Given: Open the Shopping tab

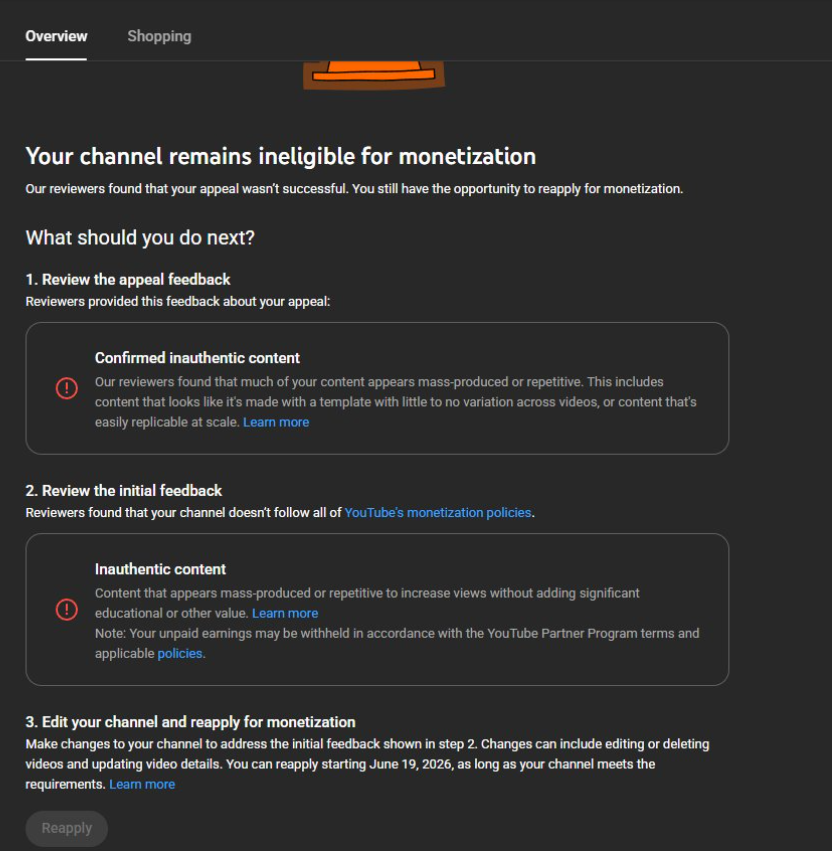Looking at the screenshot, I should (x=159, y=36).
